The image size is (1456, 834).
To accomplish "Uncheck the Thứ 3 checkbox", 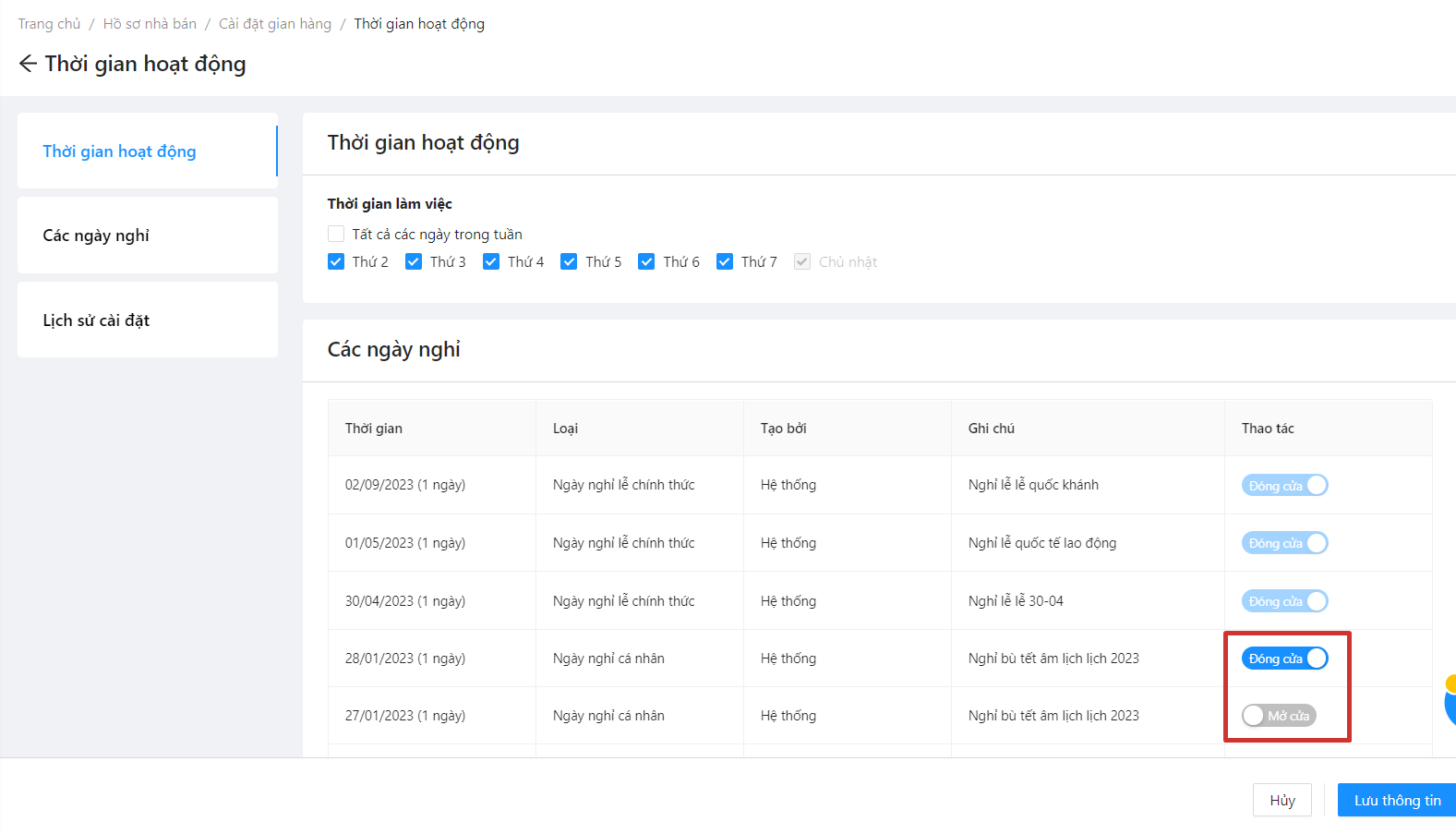I will [414, 262].
